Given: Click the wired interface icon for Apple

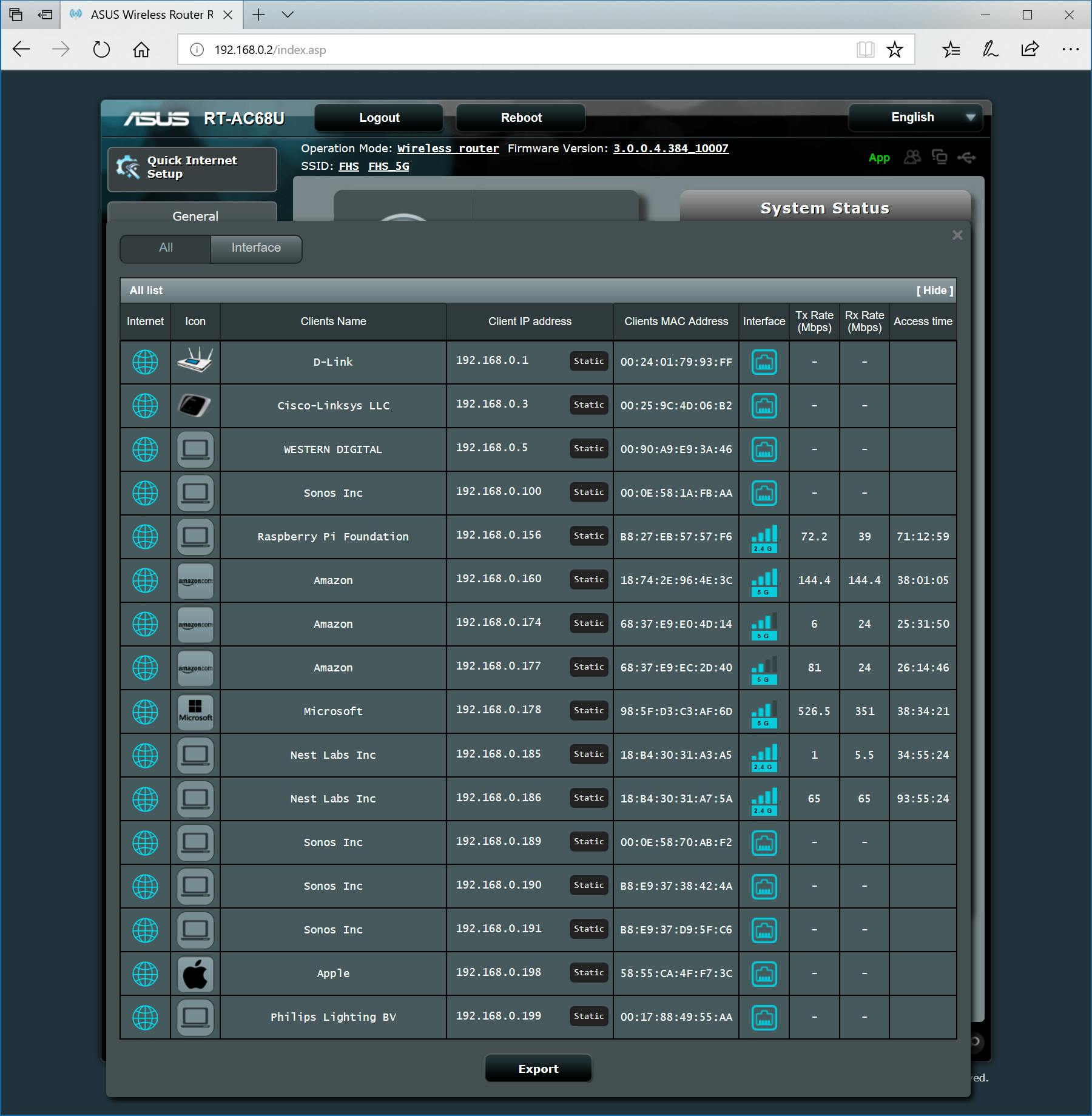Looking at the screenshot, I should click(x=764, y=973).
